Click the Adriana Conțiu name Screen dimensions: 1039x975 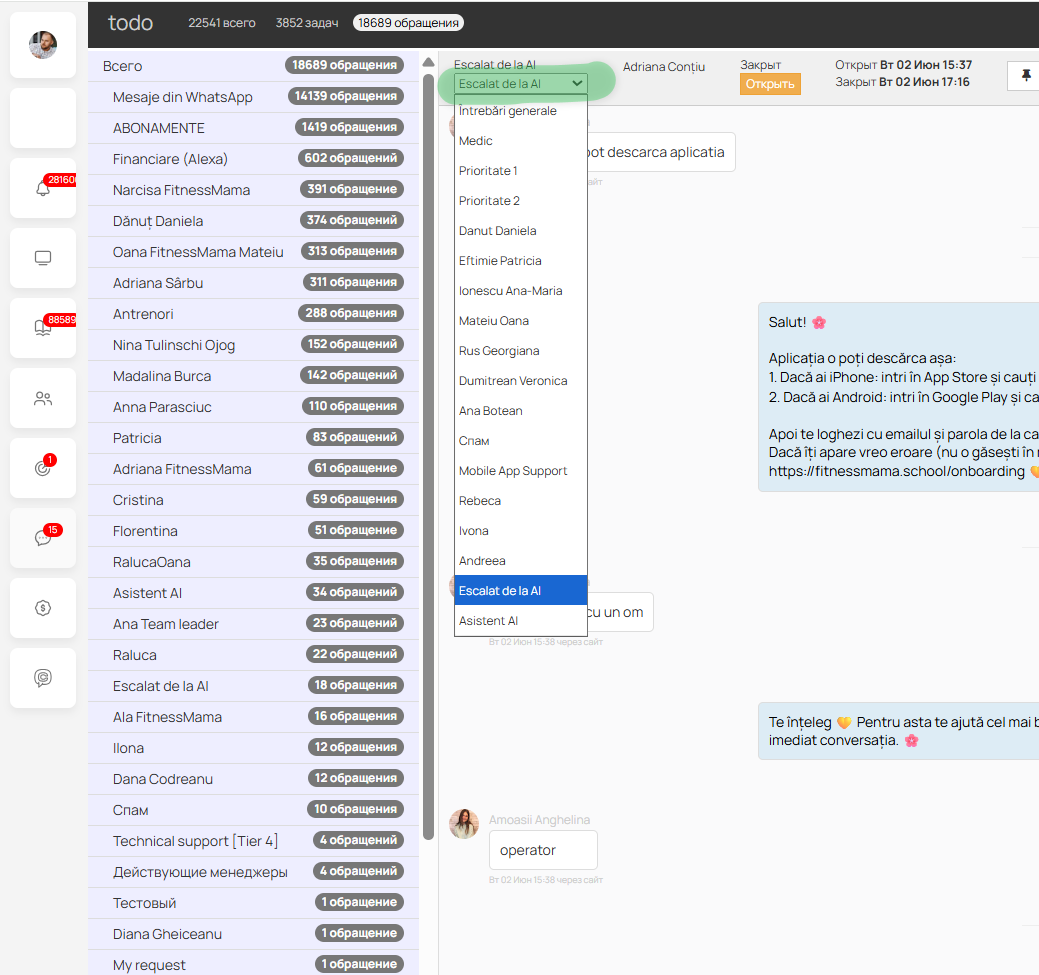coord(664,67)
